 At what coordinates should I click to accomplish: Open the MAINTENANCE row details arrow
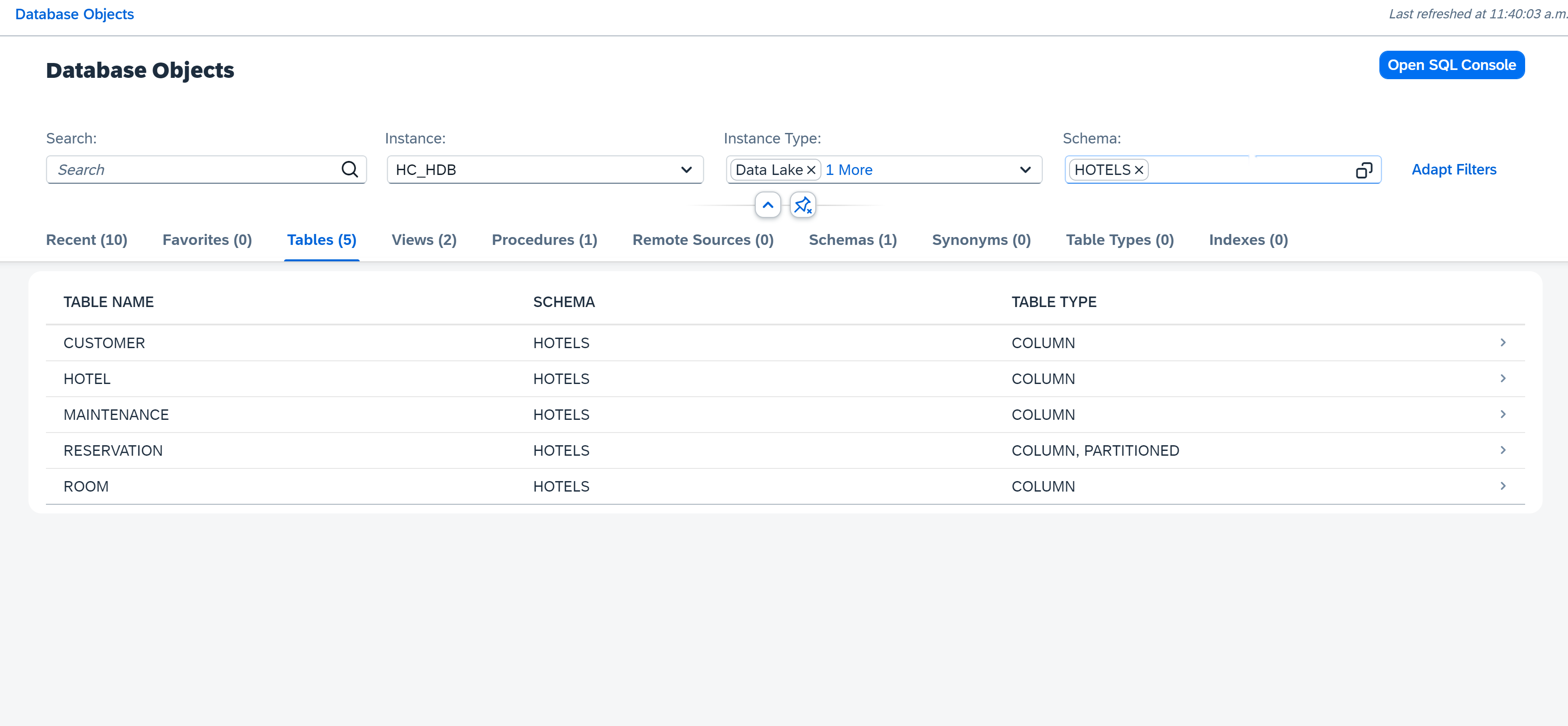click(x=1503, y=415)
